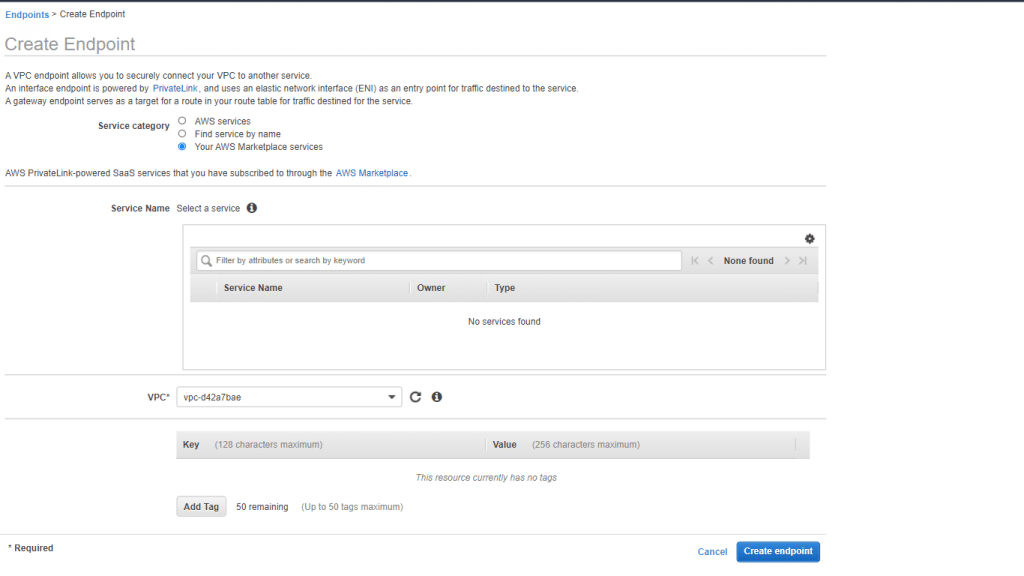Open the AWS Marketplace link
Screen dimensions: 1024x576
click(372, 173)
